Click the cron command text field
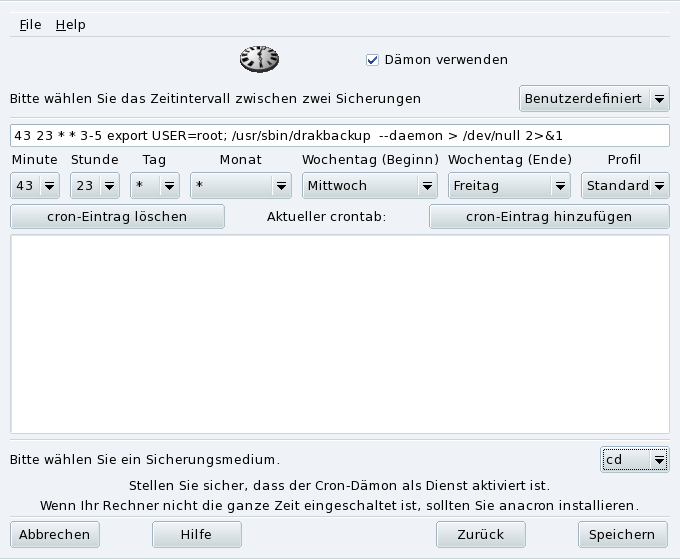The height and width of the screenshot is (560, 680). [340, 135]
